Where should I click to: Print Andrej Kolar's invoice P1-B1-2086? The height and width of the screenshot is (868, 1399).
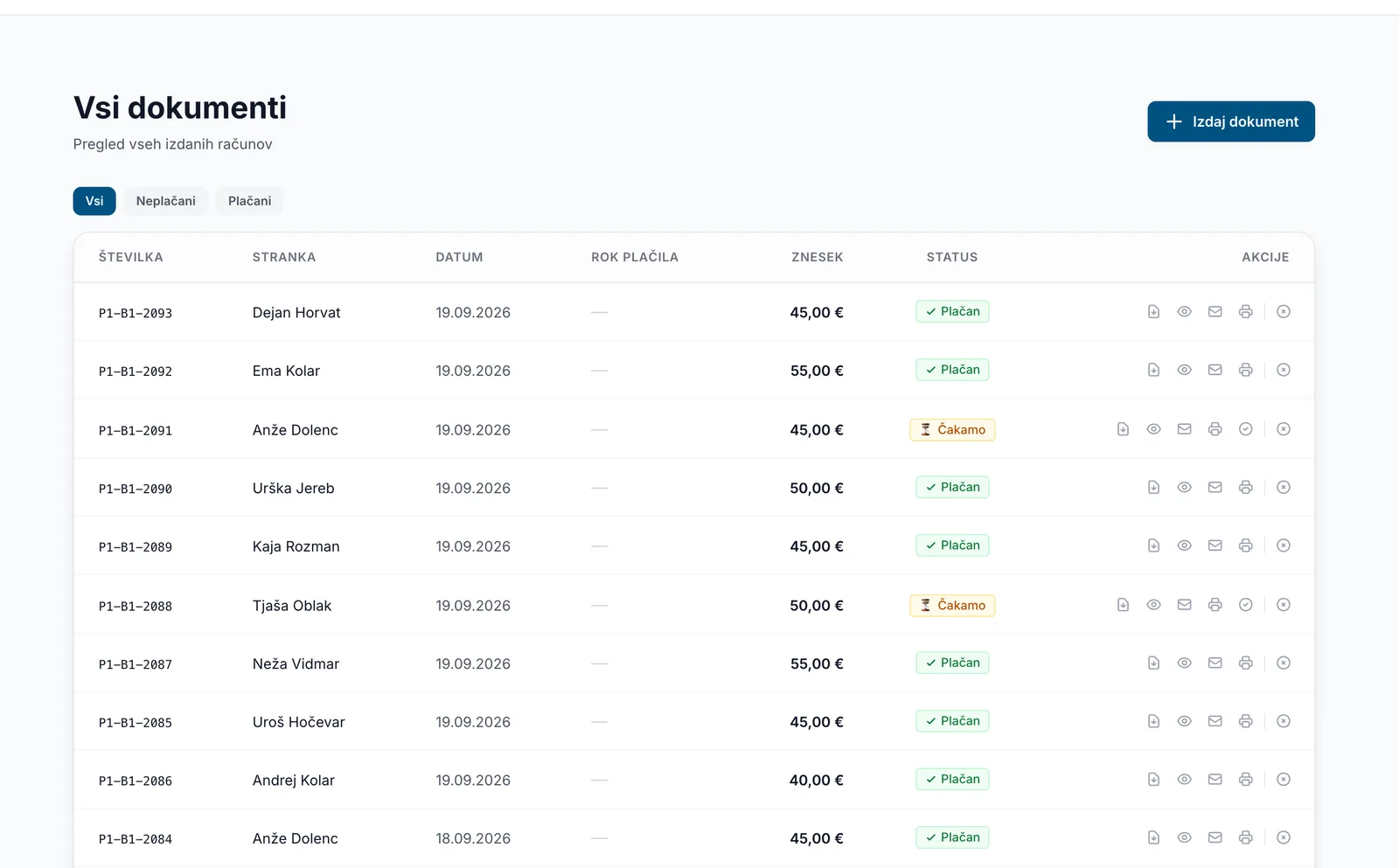(1245, 779)
